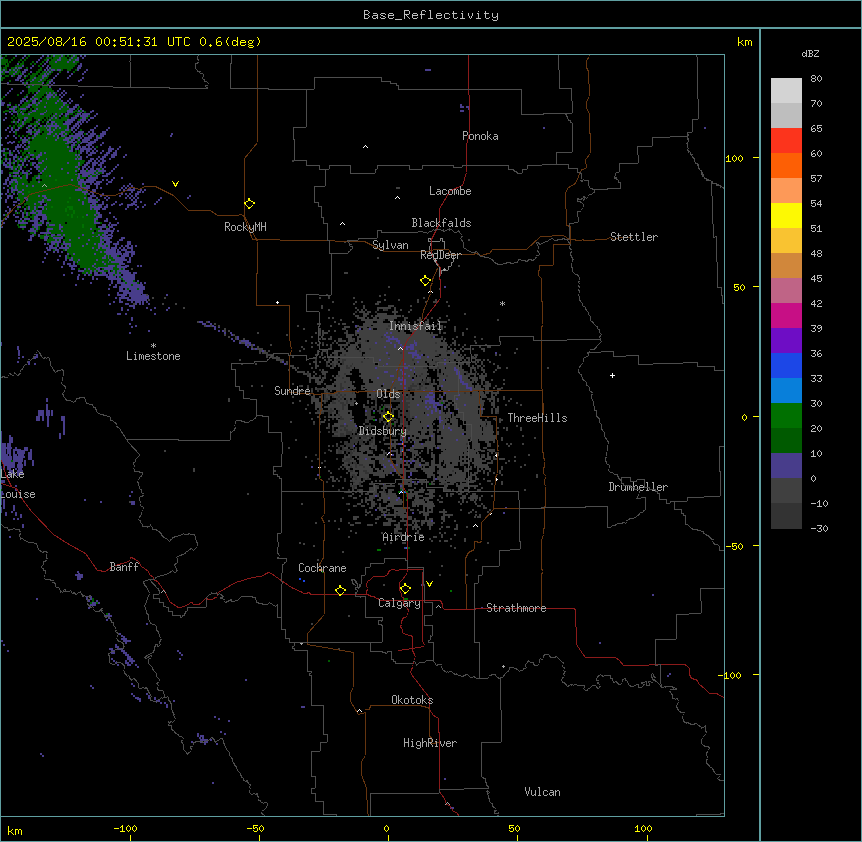
Task: Click the Base_Reflectivity title
Action: [x=431, y=15]
